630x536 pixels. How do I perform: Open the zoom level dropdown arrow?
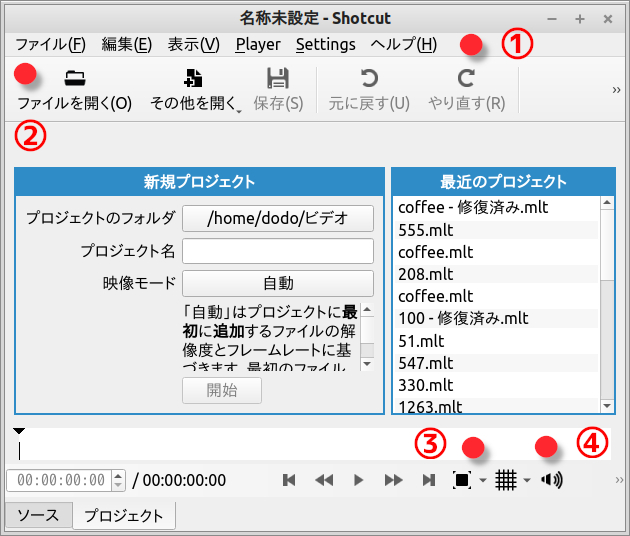(x=483, y=481)
